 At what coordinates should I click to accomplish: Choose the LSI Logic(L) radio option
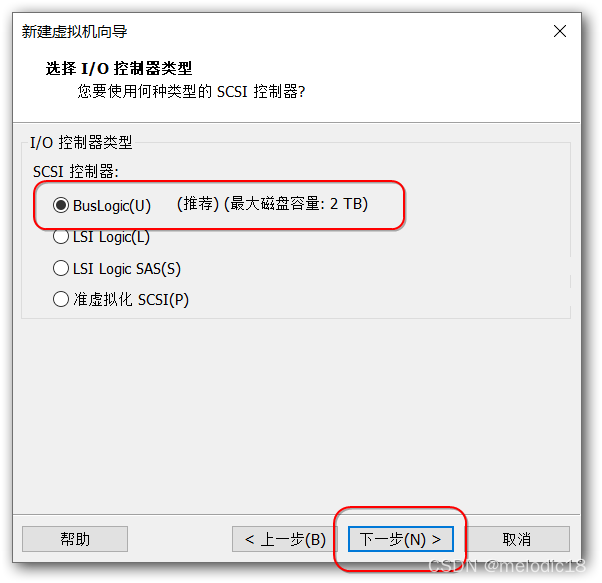(61, 236)
